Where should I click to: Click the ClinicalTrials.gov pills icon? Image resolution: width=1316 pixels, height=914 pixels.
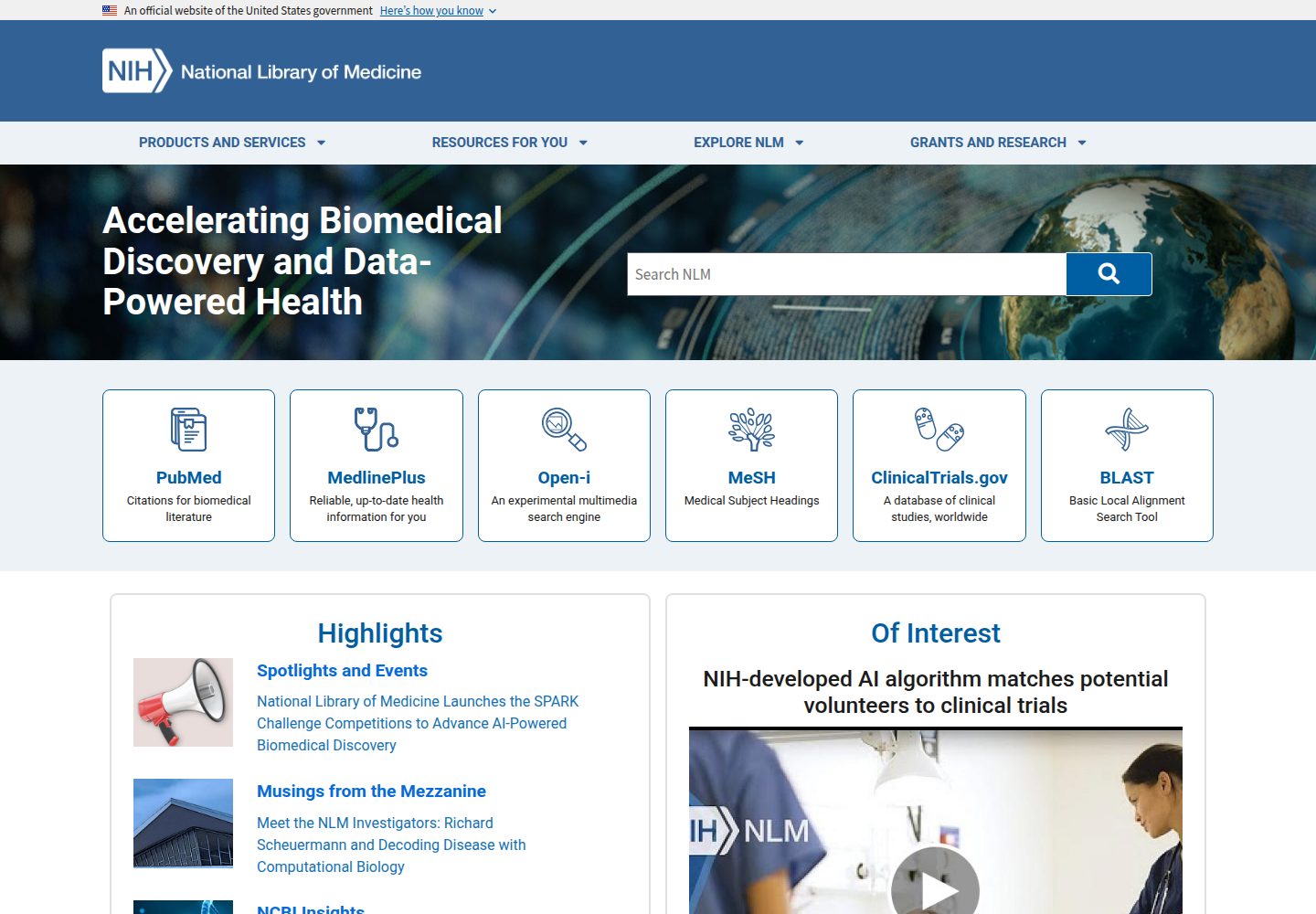tap(939, 429)
